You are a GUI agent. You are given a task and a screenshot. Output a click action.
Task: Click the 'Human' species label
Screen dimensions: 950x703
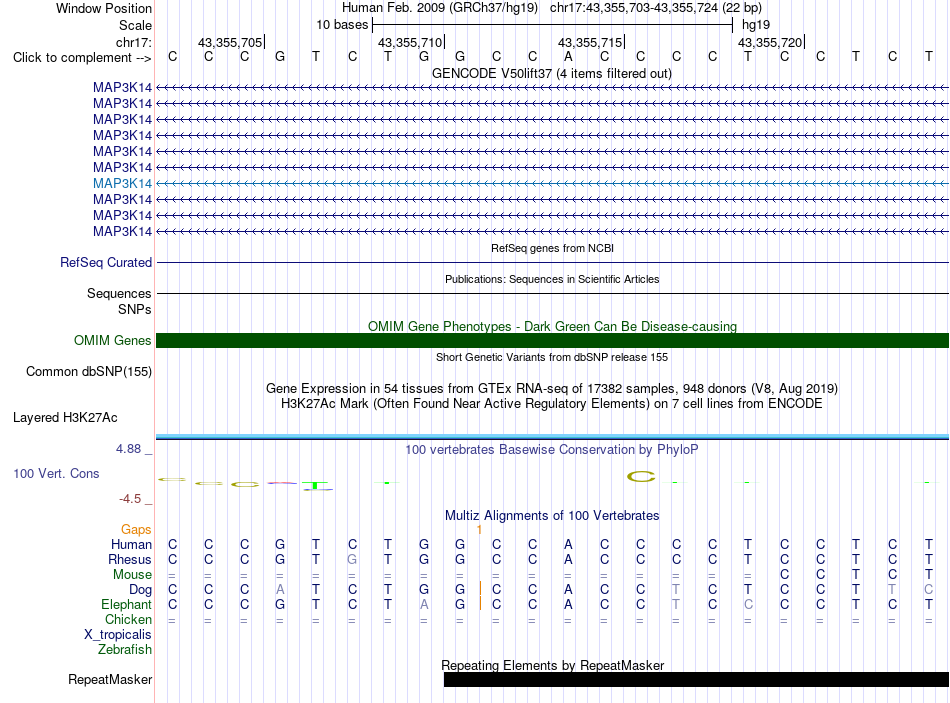pyautogui.click(x=131, y=545)
